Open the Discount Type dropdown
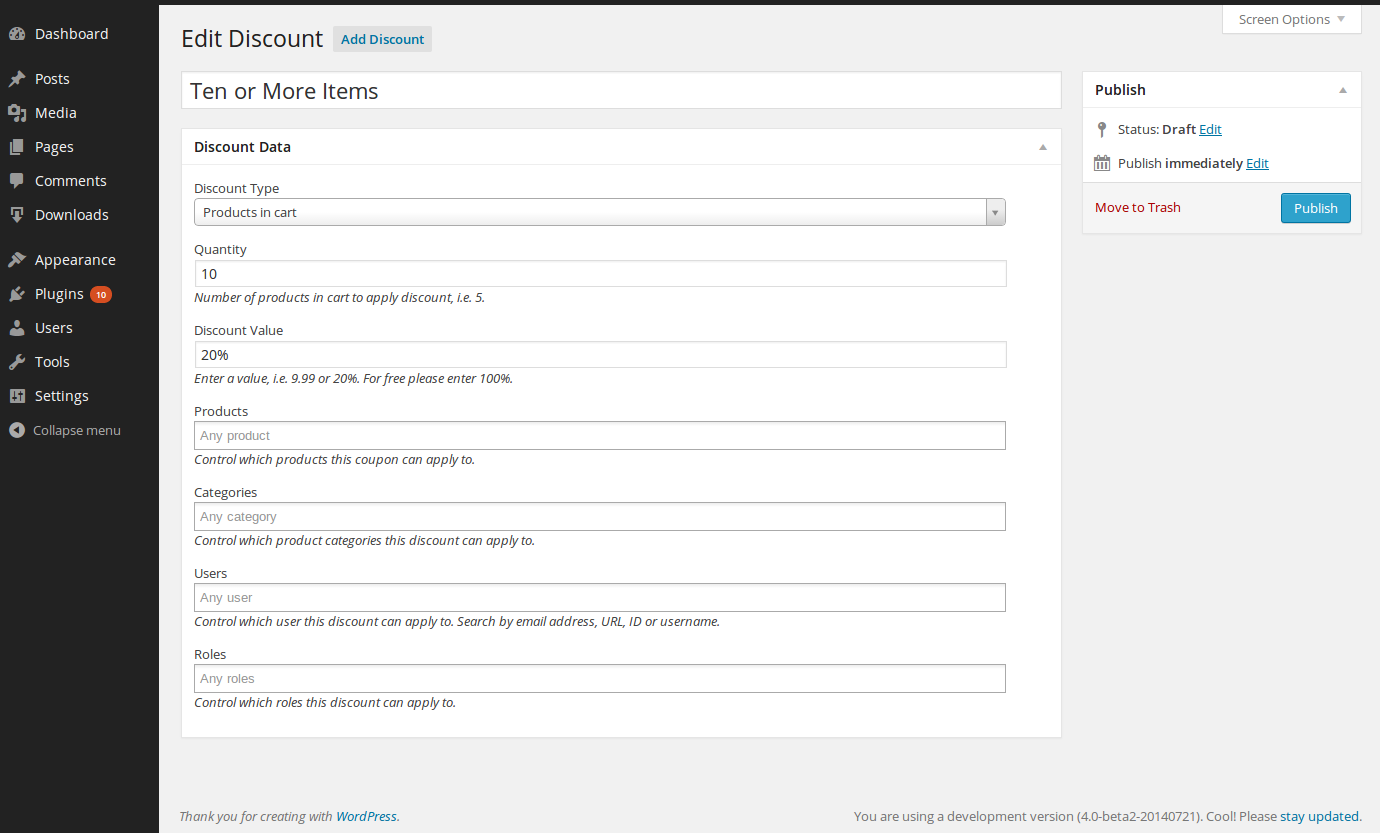The image size is (1380, 833). (599, 212)
